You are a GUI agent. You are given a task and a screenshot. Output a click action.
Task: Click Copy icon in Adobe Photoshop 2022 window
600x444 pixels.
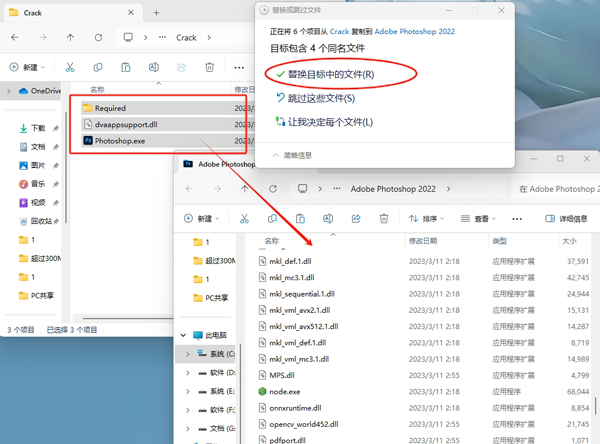pos(272,219)
